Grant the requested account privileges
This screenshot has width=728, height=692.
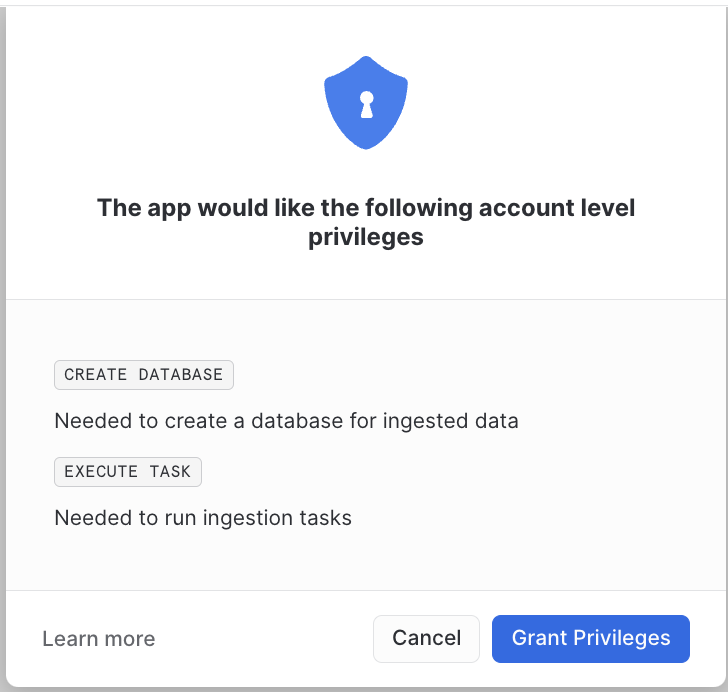591,639
